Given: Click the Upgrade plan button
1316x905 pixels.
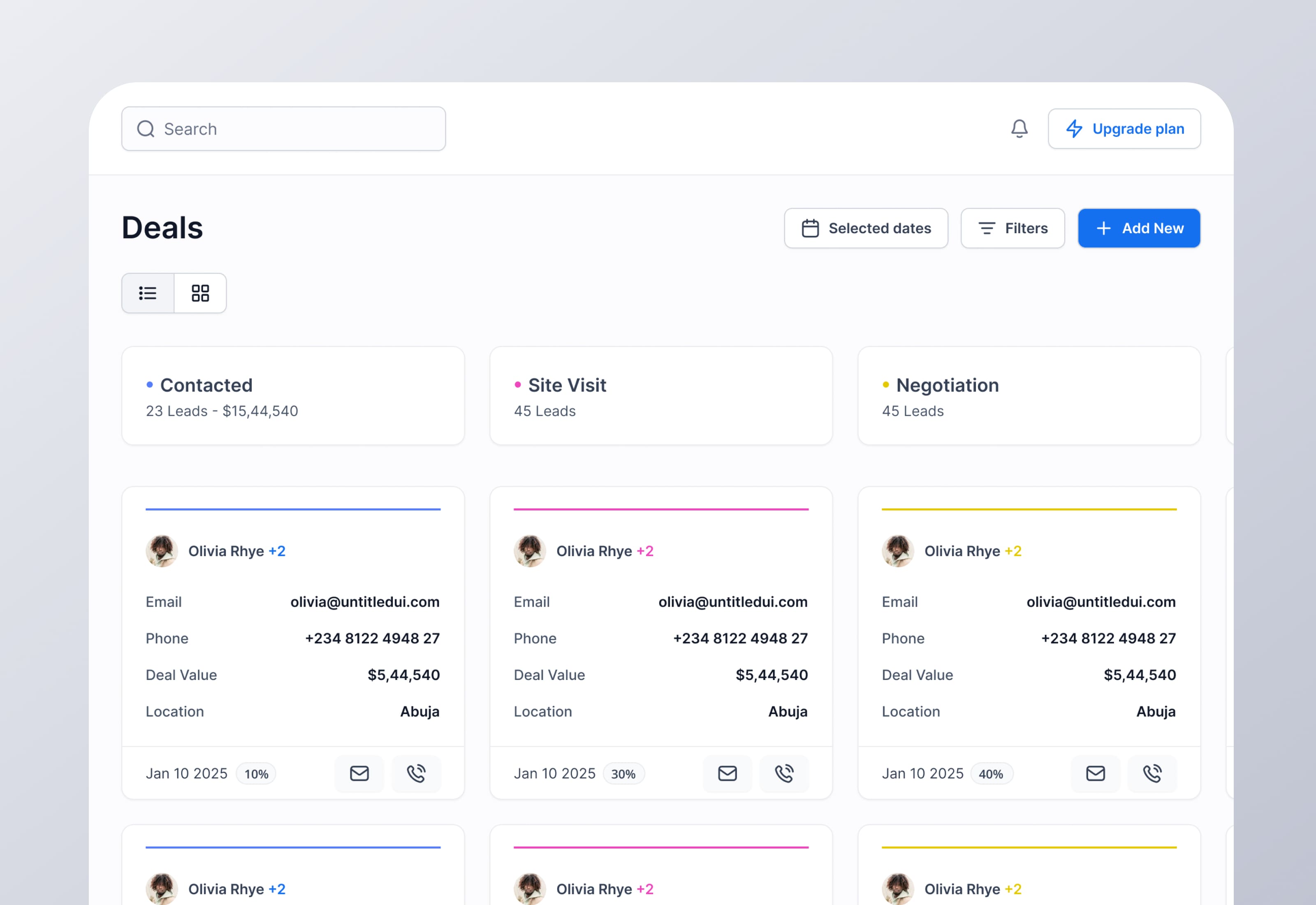Looking at the screenshot, I should click(1124, 129).
